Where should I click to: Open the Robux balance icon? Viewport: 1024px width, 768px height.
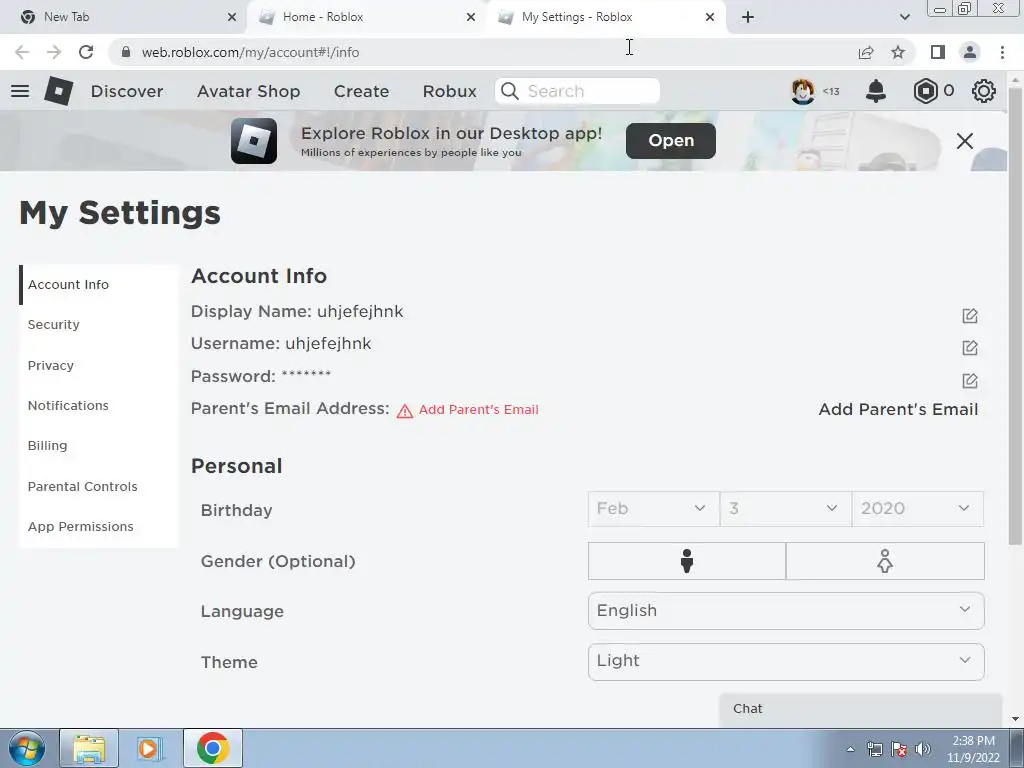(x=925, y=91)
